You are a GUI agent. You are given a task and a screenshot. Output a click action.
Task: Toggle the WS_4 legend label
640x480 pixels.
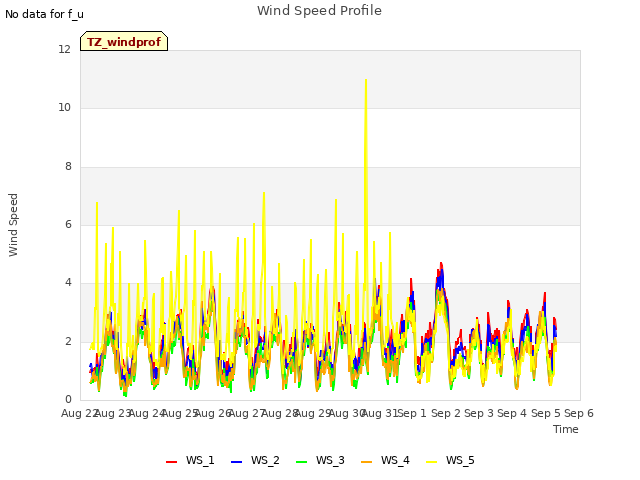click(395, 460)
